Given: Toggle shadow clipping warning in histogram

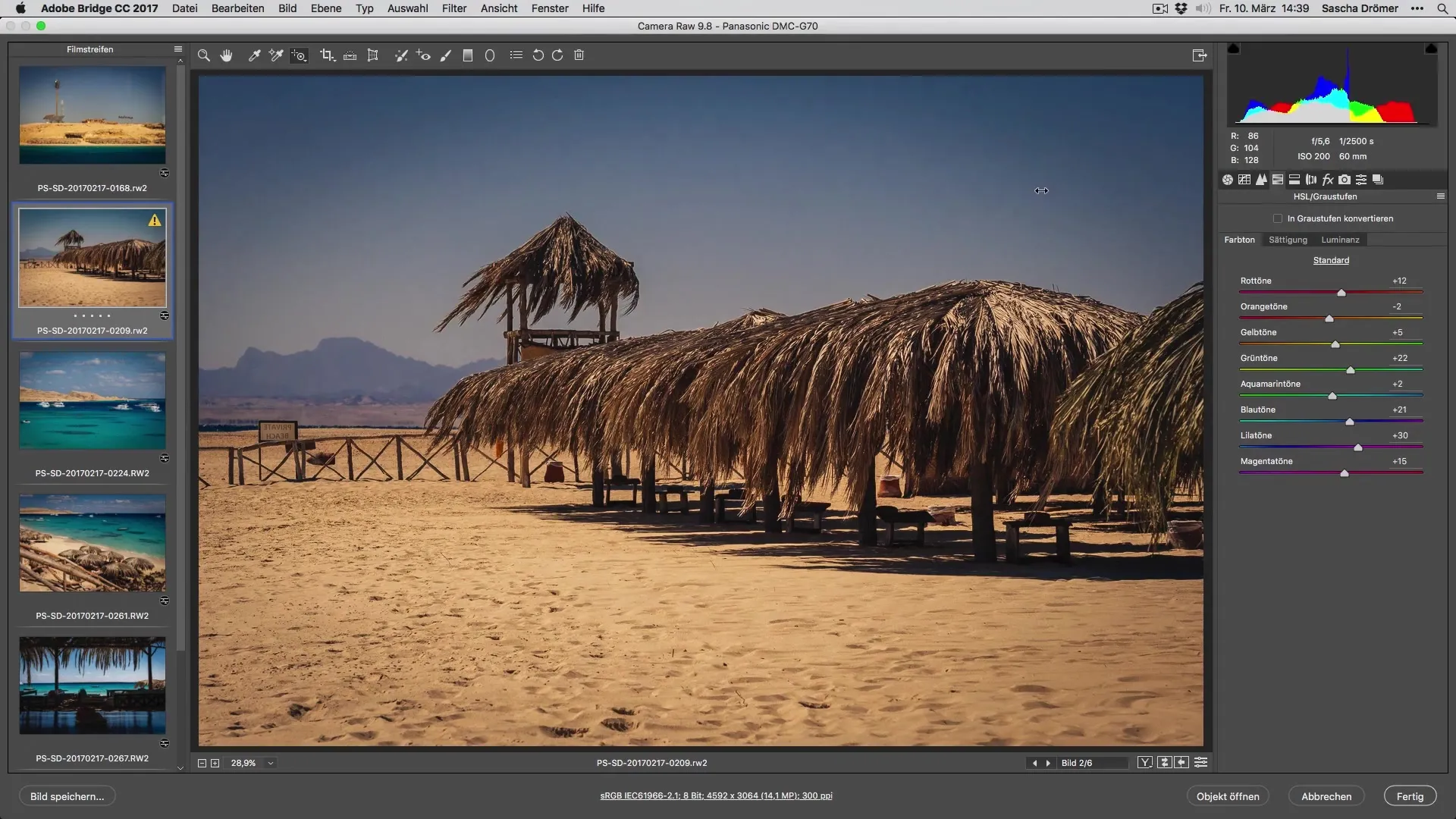Looking at the screenshot, I should [x=1234, y=49].
